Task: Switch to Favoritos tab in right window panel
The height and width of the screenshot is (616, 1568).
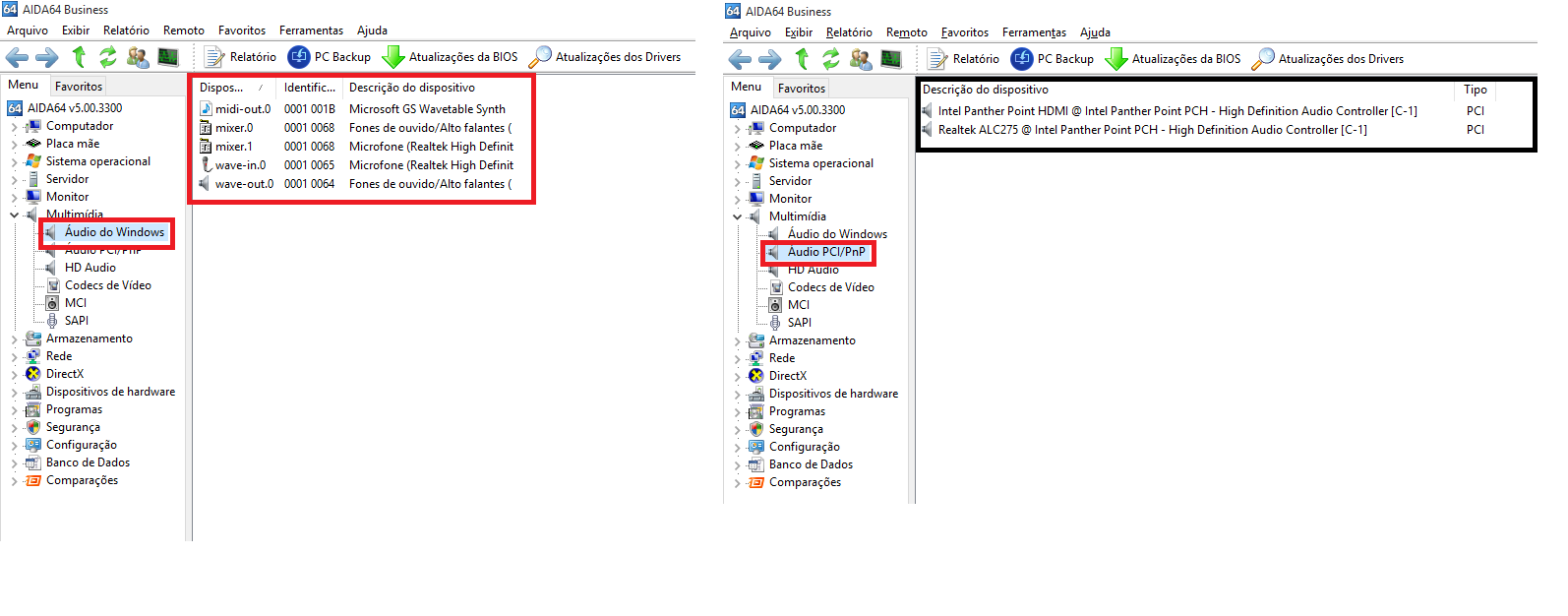Action: click(x=802, y=89)
